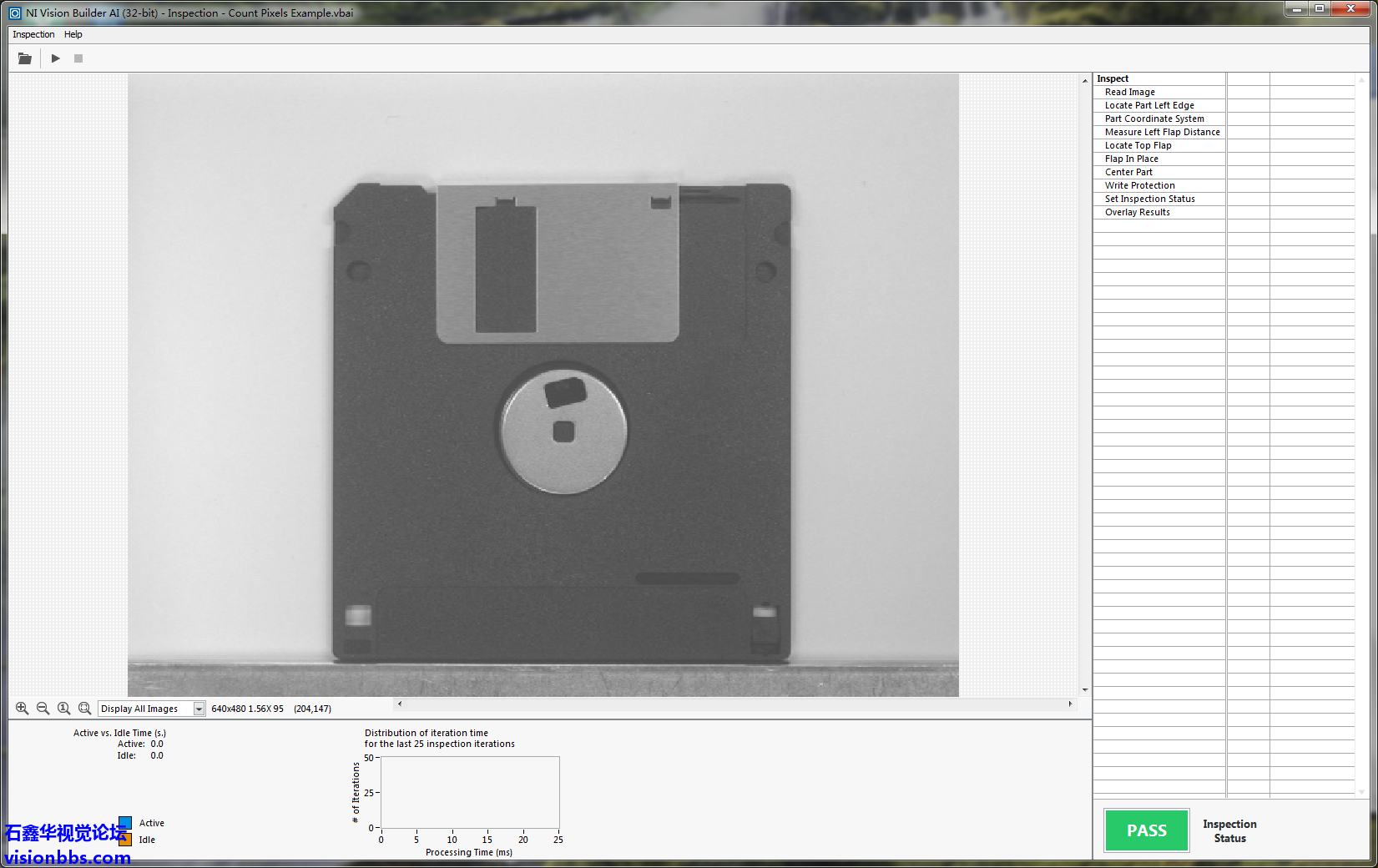The width and height of the screenshot is (1378, 868).
Task: Click the green PASS status indicator
Action: tap(1147, 830)
